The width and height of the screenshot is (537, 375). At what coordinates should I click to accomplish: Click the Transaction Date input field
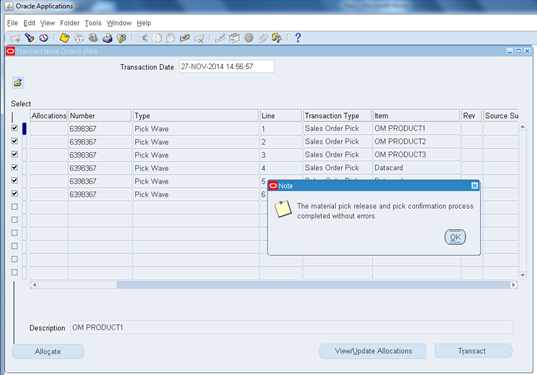tap(227, 66)
